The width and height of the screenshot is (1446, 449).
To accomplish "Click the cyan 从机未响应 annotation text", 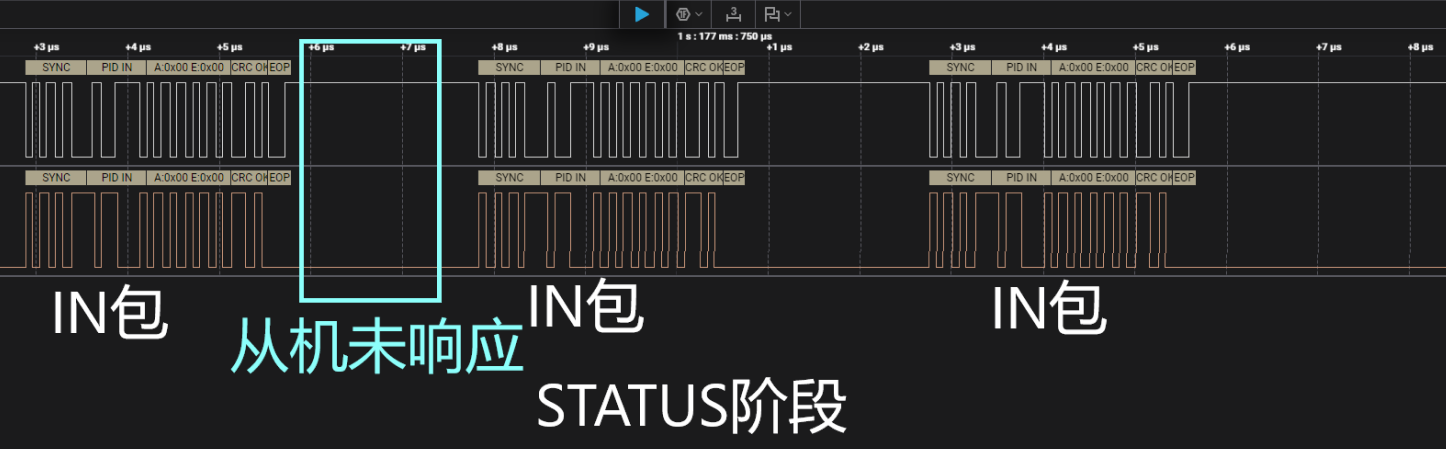I will (377, 347).
